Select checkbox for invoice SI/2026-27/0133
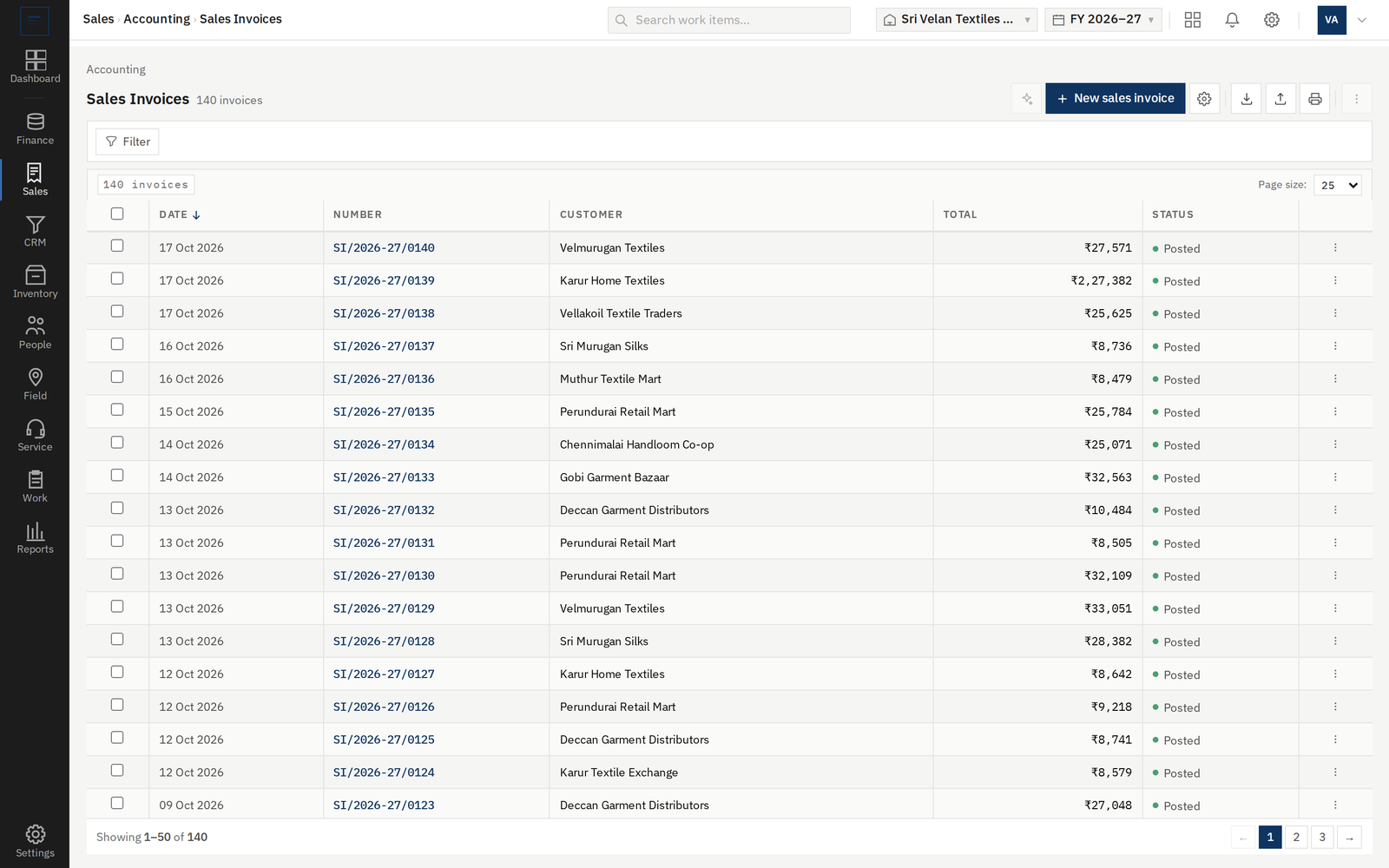This screenshot has height=868, width=1389. tap(117, 476)
